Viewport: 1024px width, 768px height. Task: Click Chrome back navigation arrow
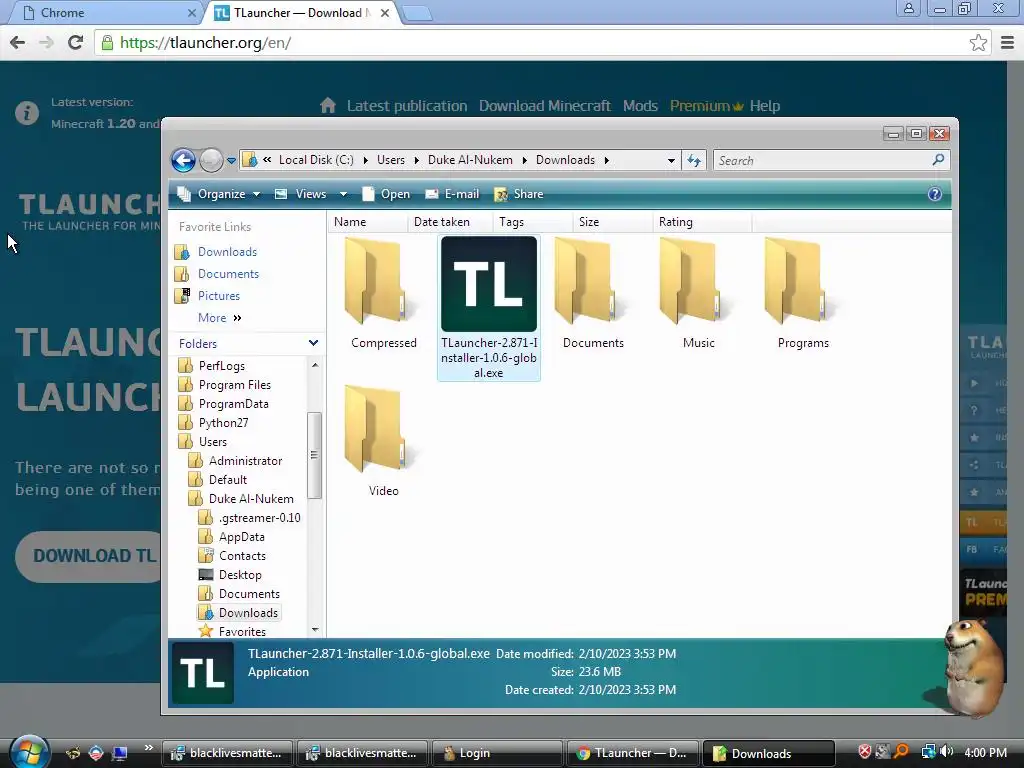coord(18,42)
